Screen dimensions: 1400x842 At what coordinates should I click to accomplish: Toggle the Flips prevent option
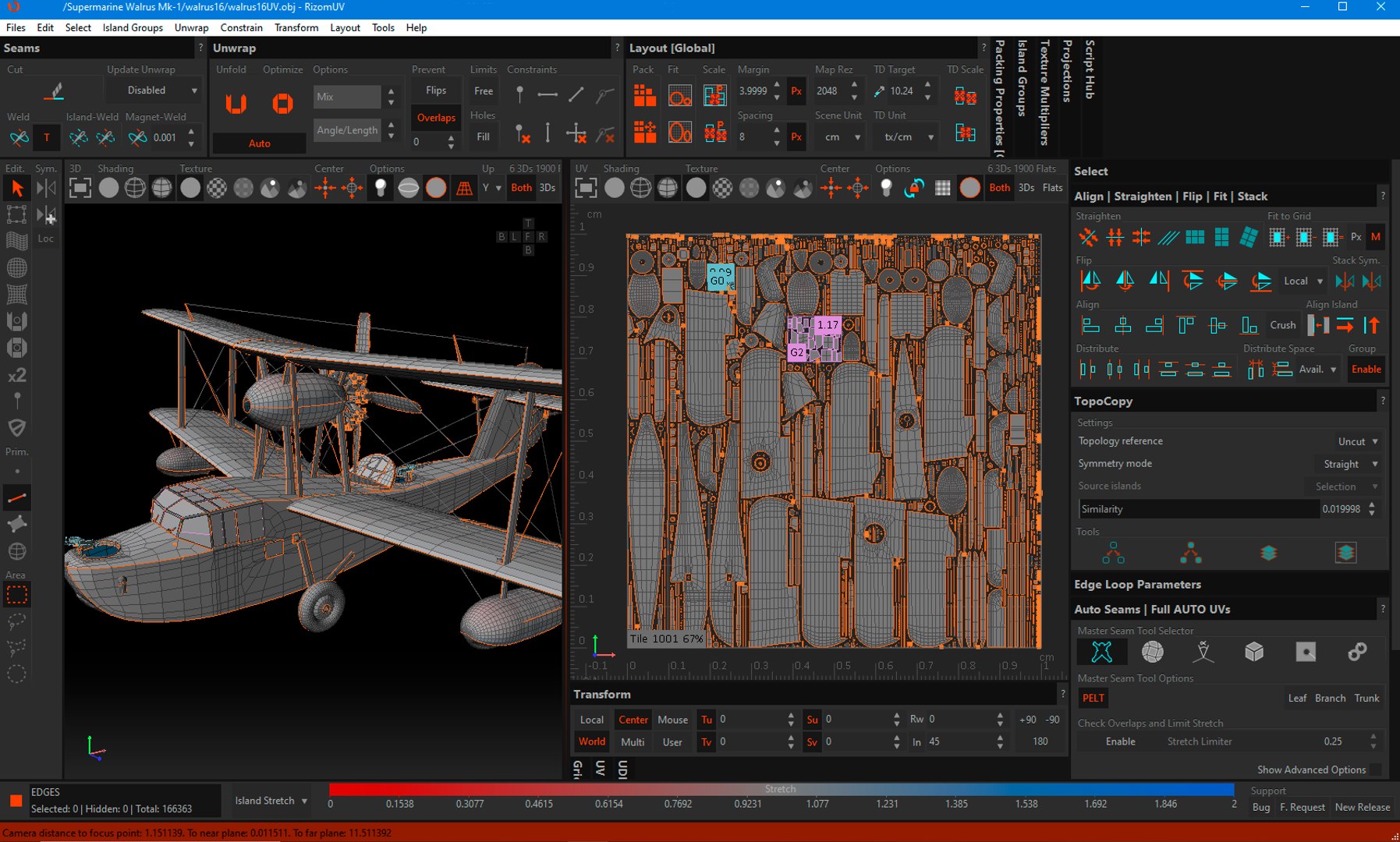point(436,90)
